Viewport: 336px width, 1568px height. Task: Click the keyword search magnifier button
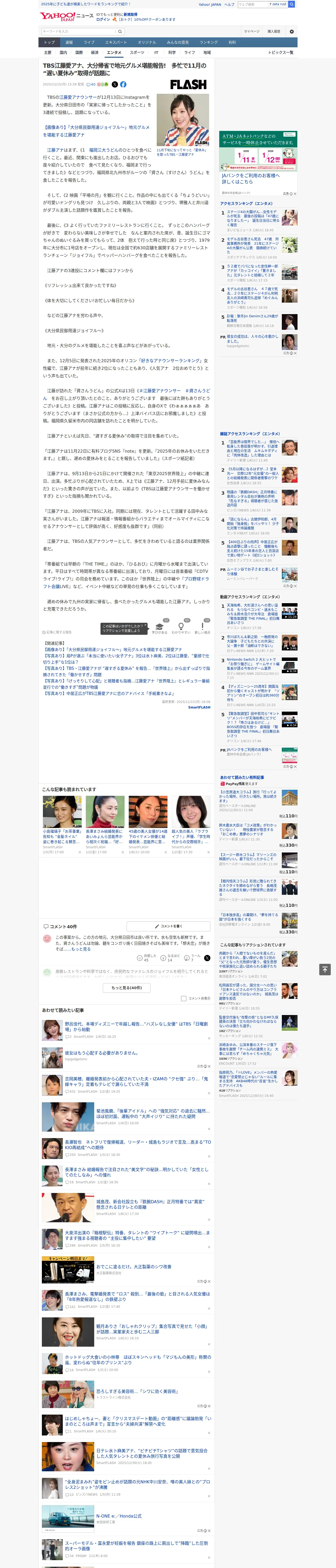tap(120, 31)
